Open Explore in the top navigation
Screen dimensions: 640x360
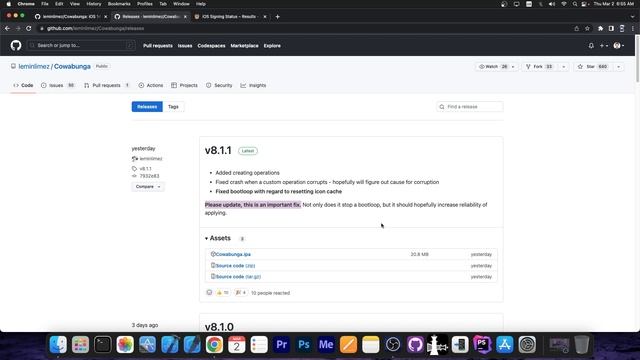coord(272,46)
